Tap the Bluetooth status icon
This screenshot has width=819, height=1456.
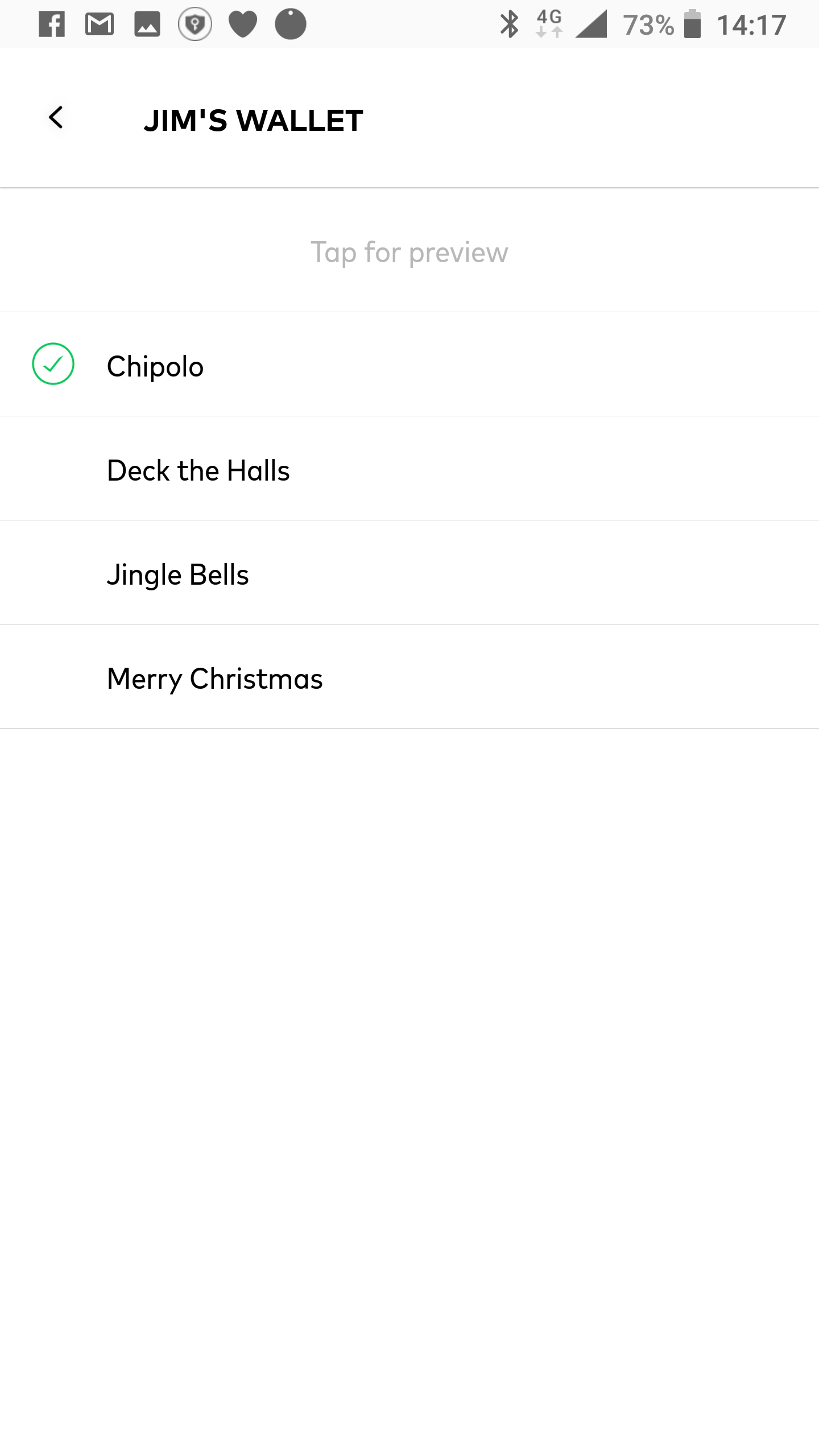(509, 25)
